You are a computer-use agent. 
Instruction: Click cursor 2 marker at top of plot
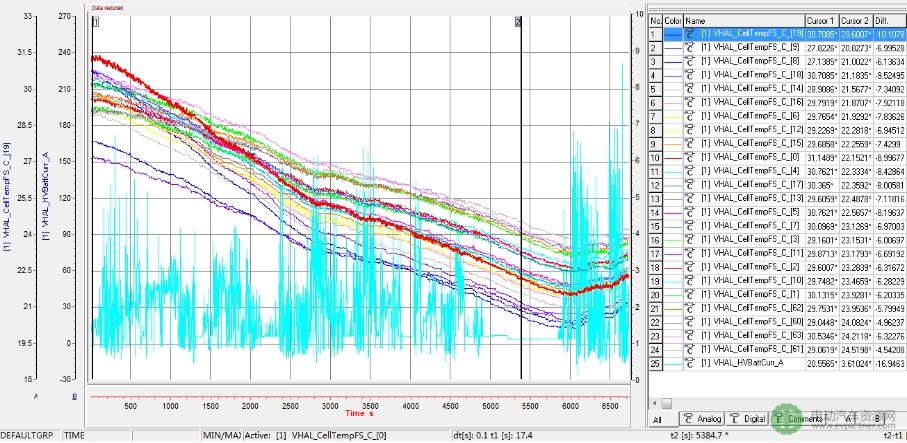click(x=518, y=21)
